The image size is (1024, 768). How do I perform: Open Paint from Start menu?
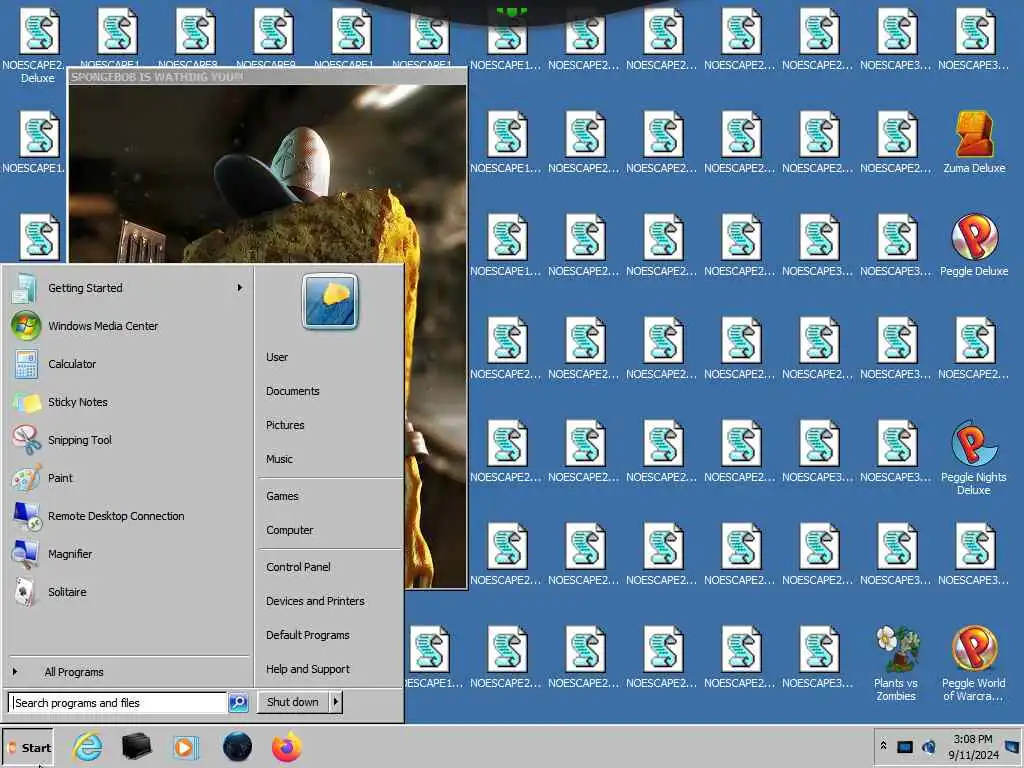(128, 477)
